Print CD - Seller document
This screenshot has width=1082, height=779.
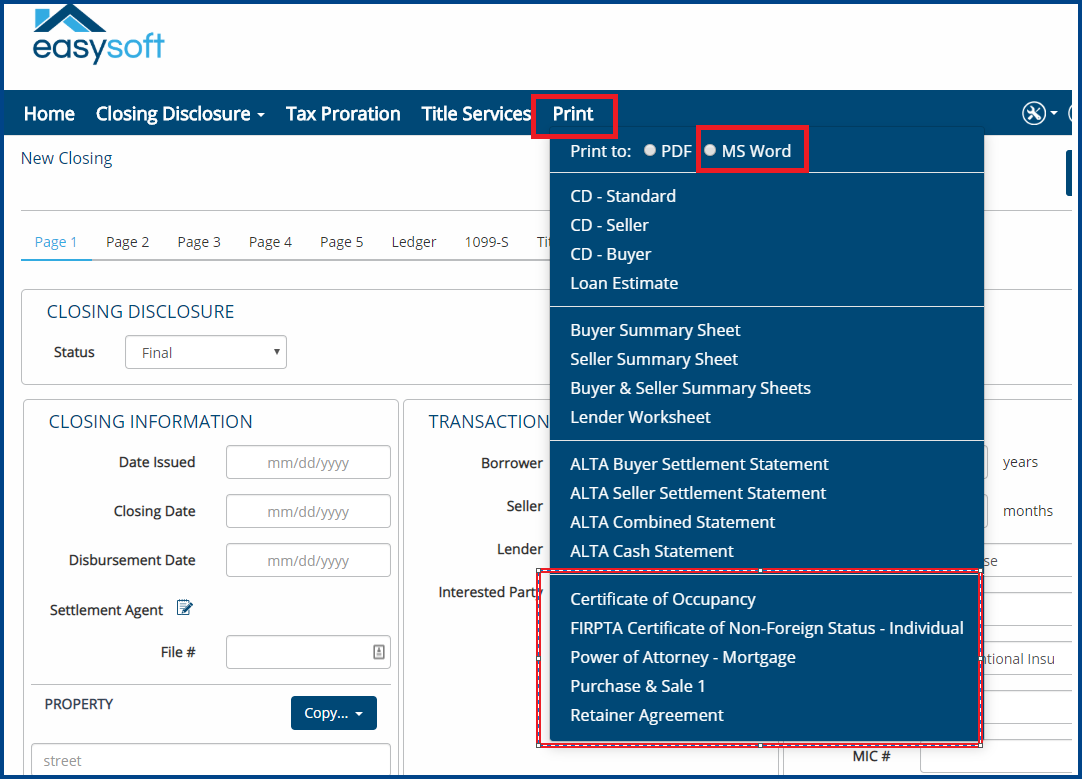[x=609, y=225]
